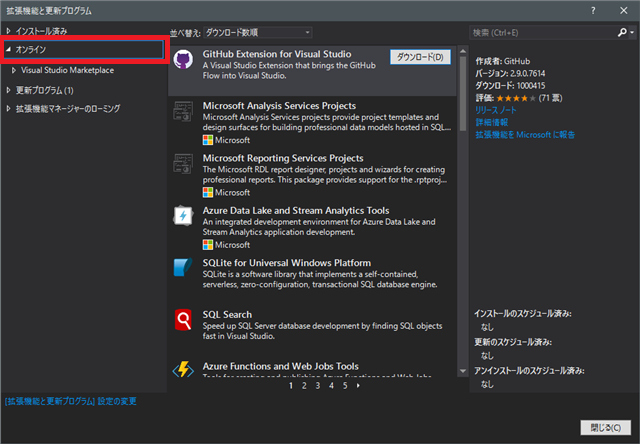This screenshot has width=640, height=444.
Task: Click the next page arrow in pagination
Action: 358,386
